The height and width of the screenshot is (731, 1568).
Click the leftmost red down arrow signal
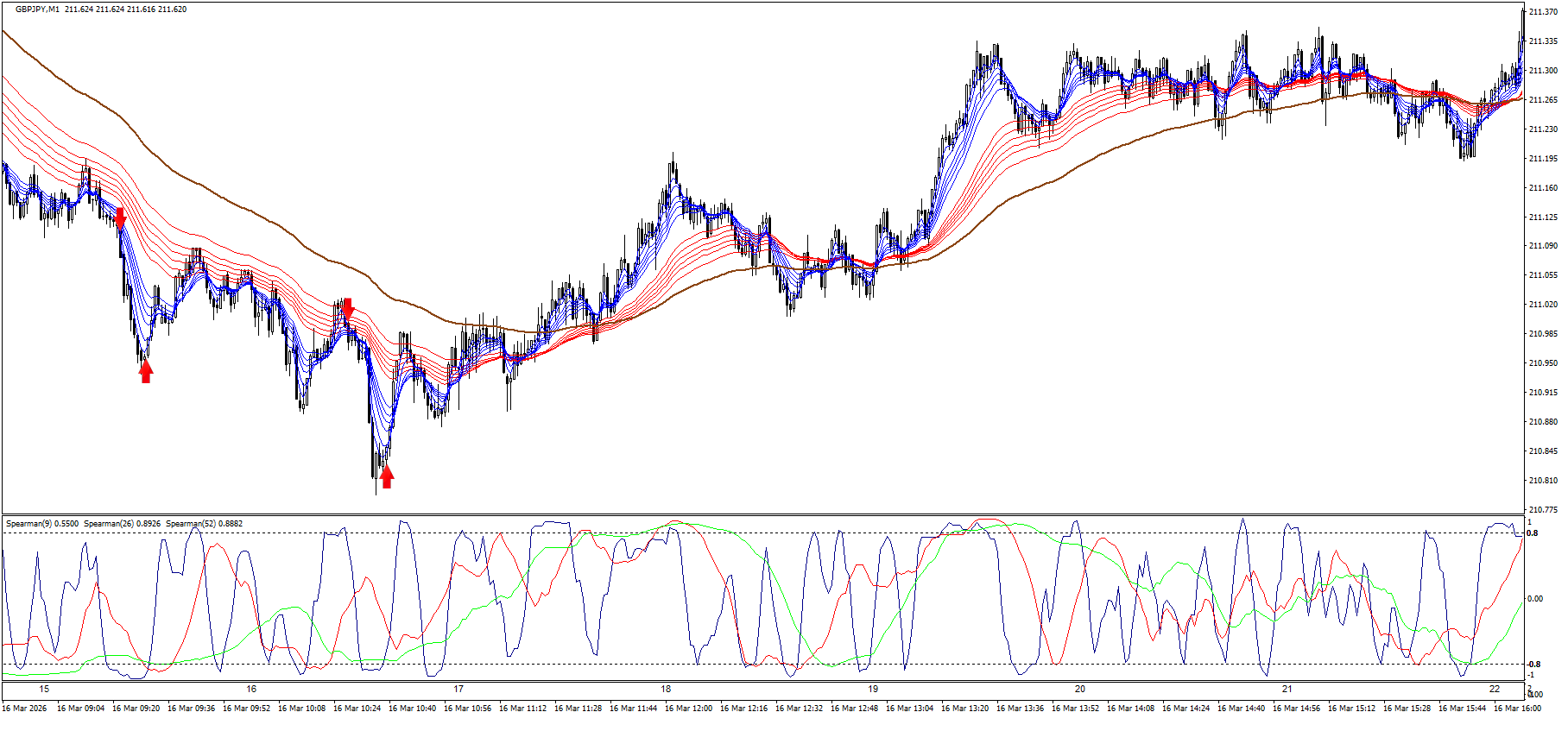(x=120, y=217)
